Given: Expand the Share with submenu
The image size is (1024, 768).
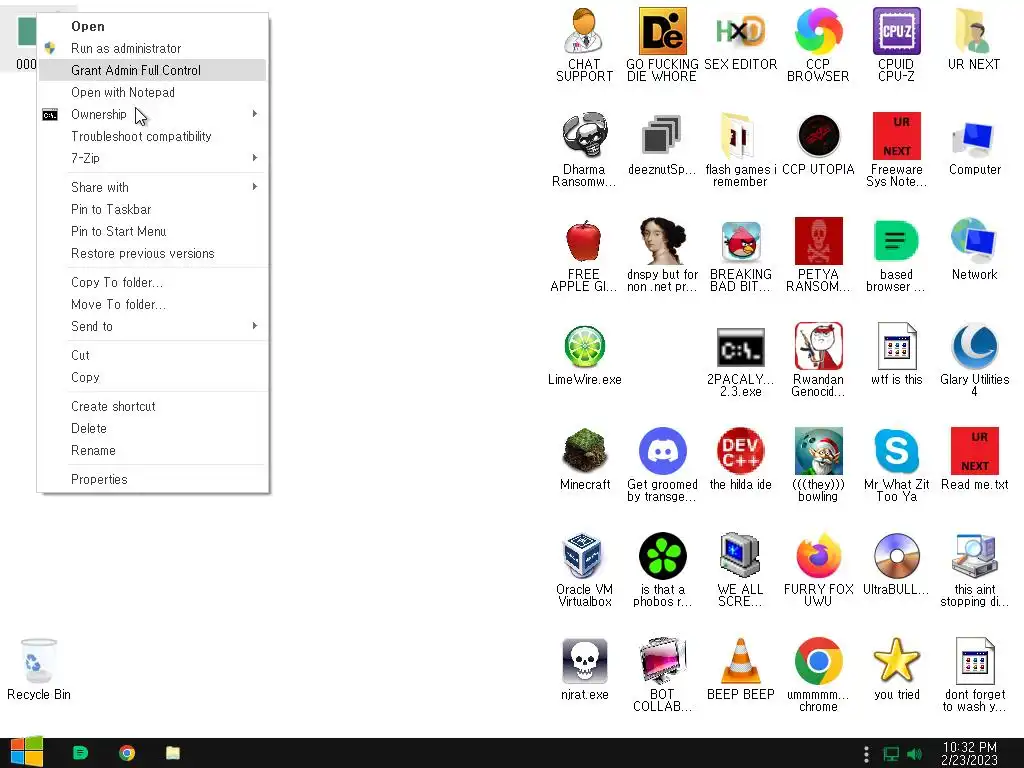Looking at the screenshot, I should pyautogui.click(x=152, y=187).
